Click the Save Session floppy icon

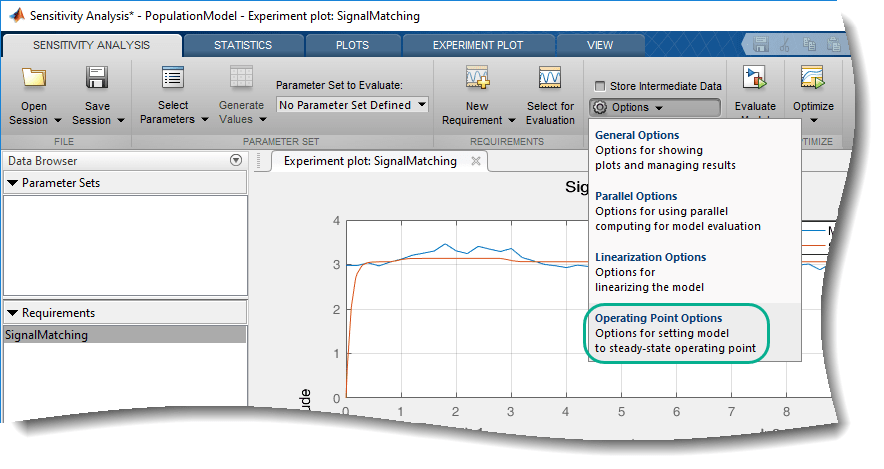(97, 79)
